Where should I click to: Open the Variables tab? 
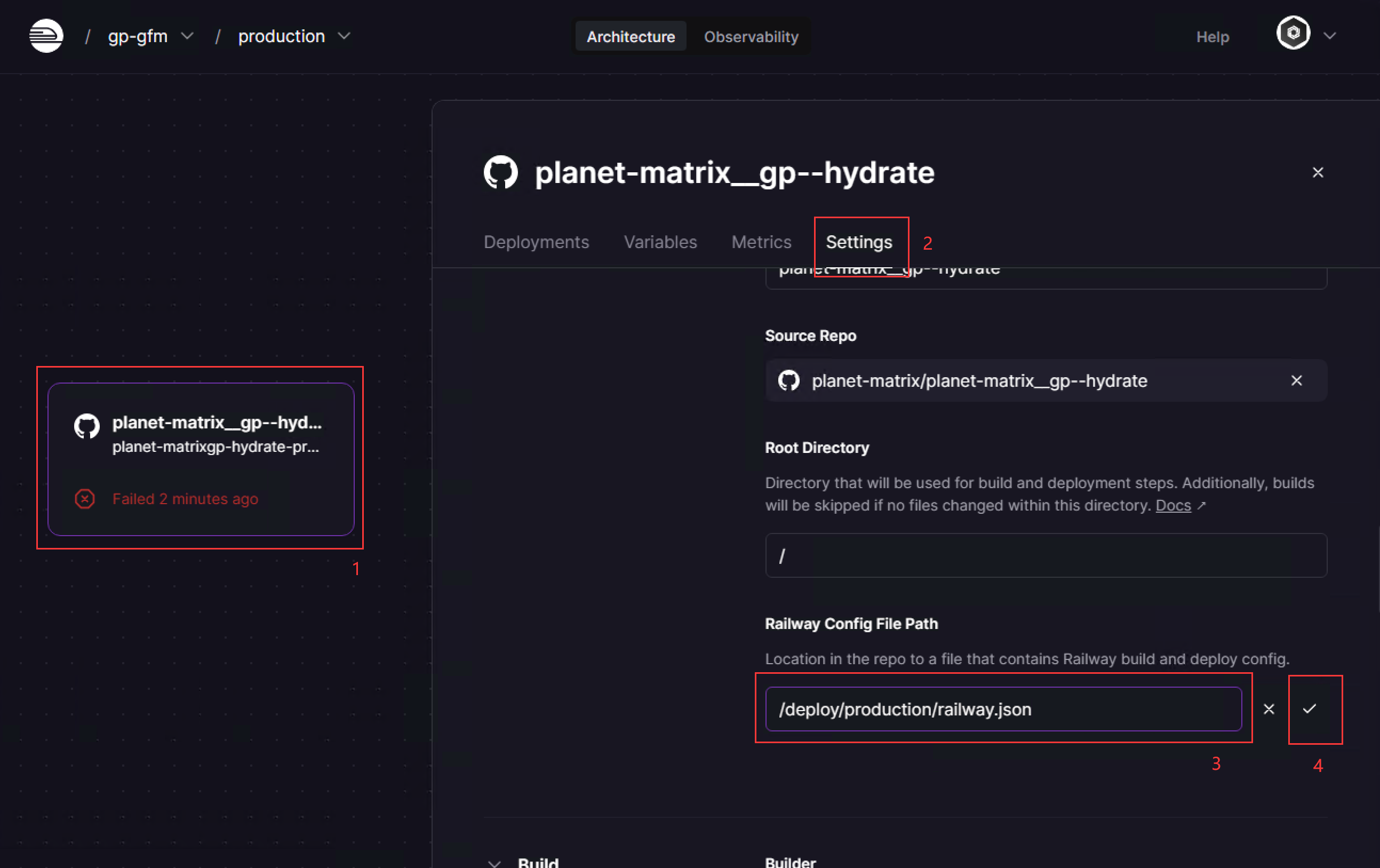click(660, 242)
